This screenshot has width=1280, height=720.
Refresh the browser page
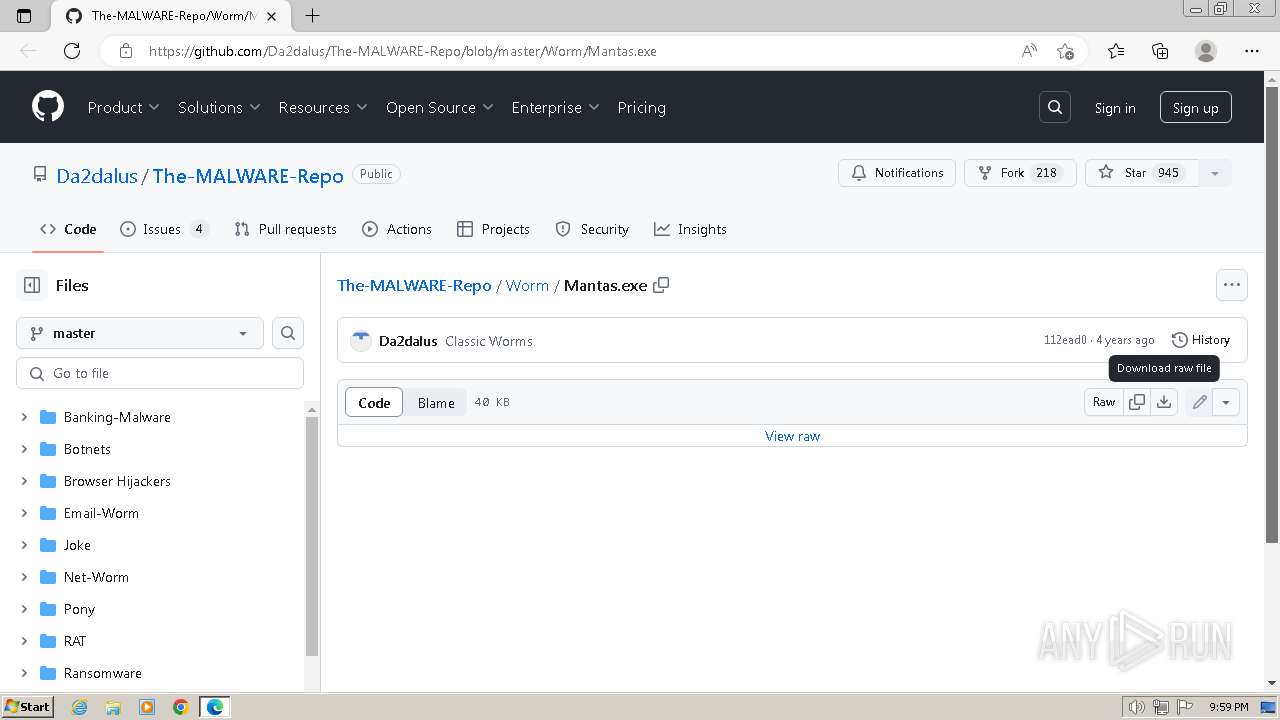pyautogui.click(x=72, y=51)
